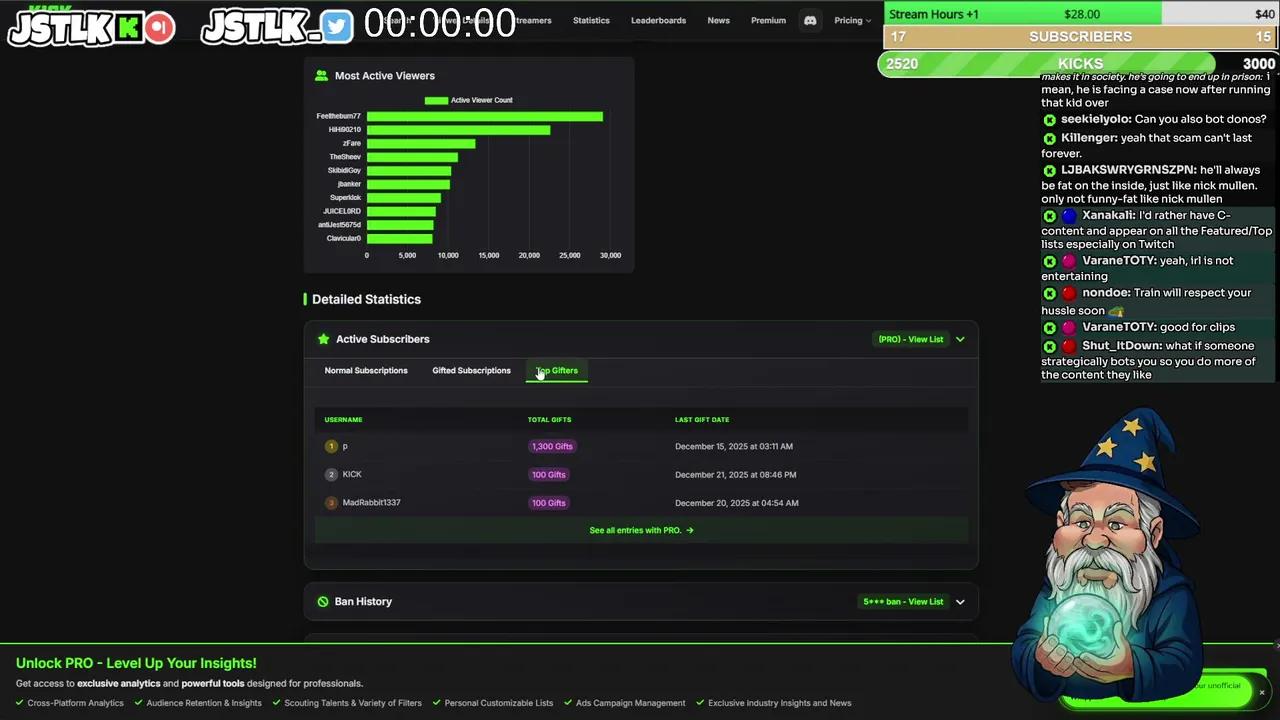This screenshot has width=1280, height=720.
Task: Click the username MadRabbit1337 in the table
Action: point(371,503)
